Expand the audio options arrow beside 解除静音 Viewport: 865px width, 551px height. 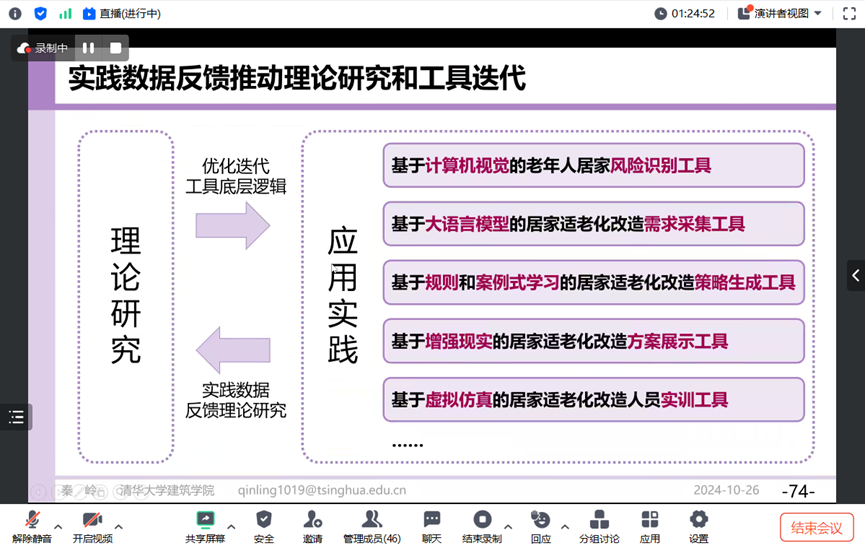click(x=58, y=527)
